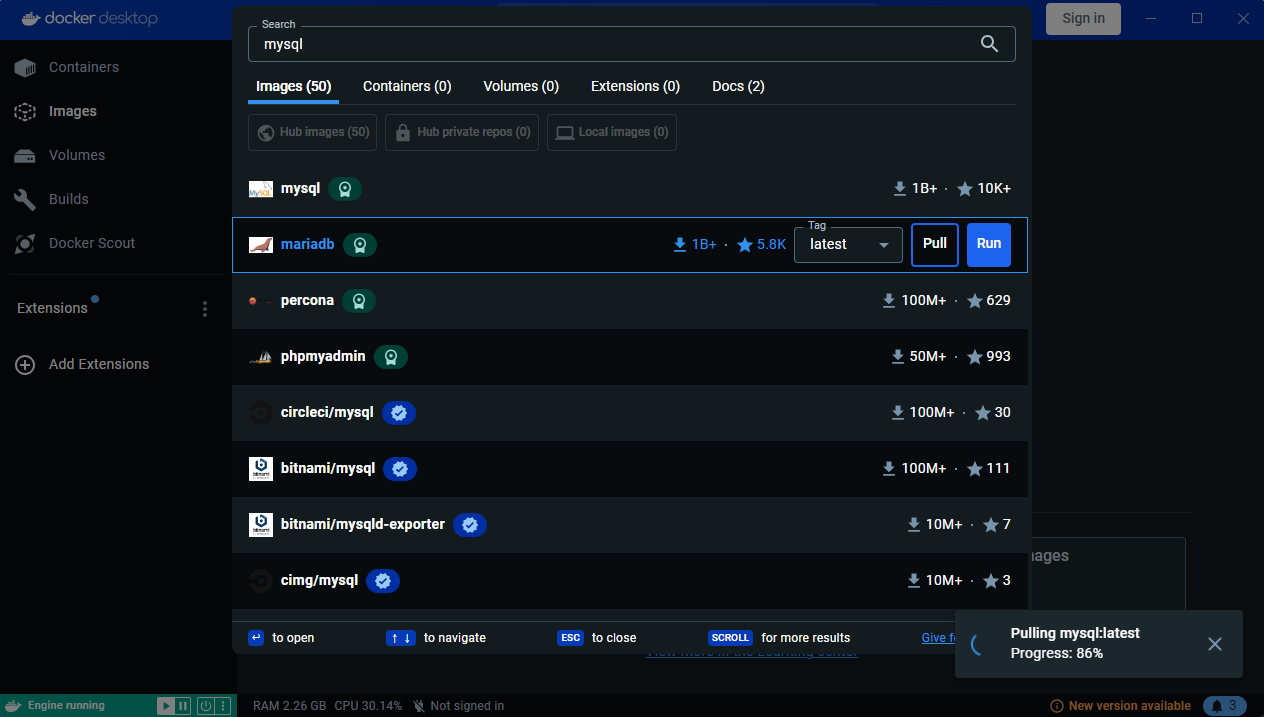Open the phpmyadmin image result
This screenshot has height=717, width=1264.
coord(630,357)
